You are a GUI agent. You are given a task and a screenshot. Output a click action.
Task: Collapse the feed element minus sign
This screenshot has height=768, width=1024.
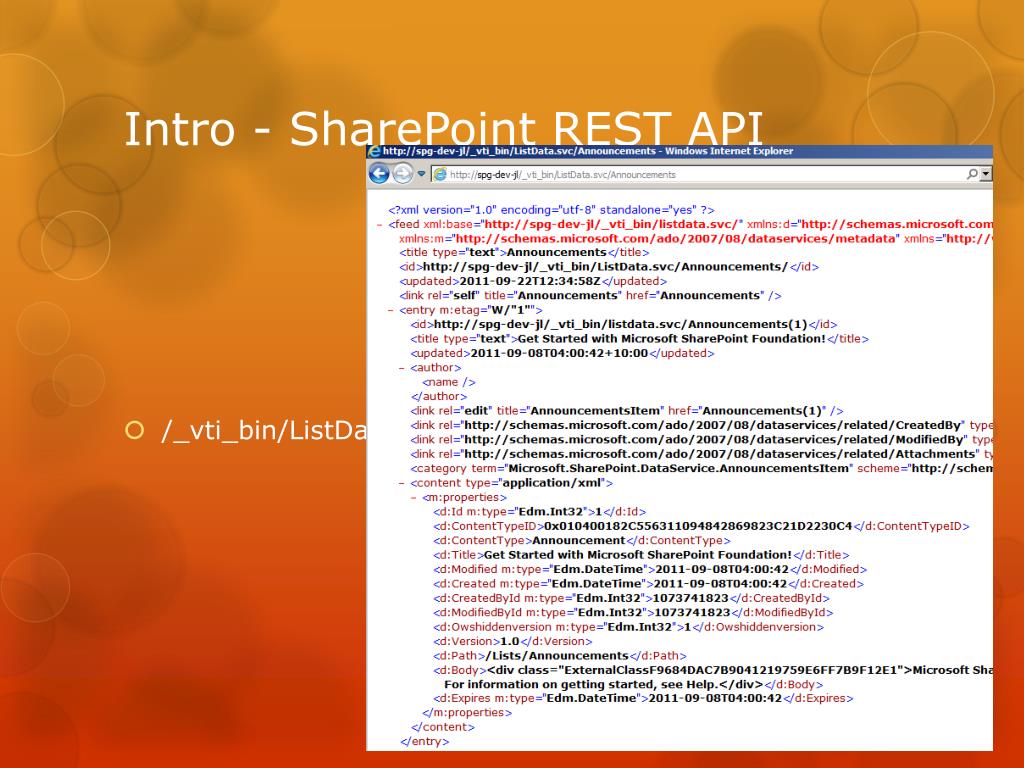pyautogui.click(x=379, y=225)
